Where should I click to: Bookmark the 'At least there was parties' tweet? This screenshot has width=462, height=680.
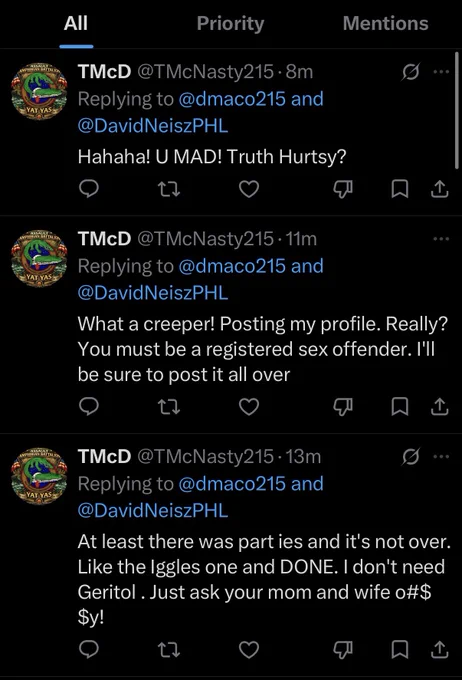[400, 649]
